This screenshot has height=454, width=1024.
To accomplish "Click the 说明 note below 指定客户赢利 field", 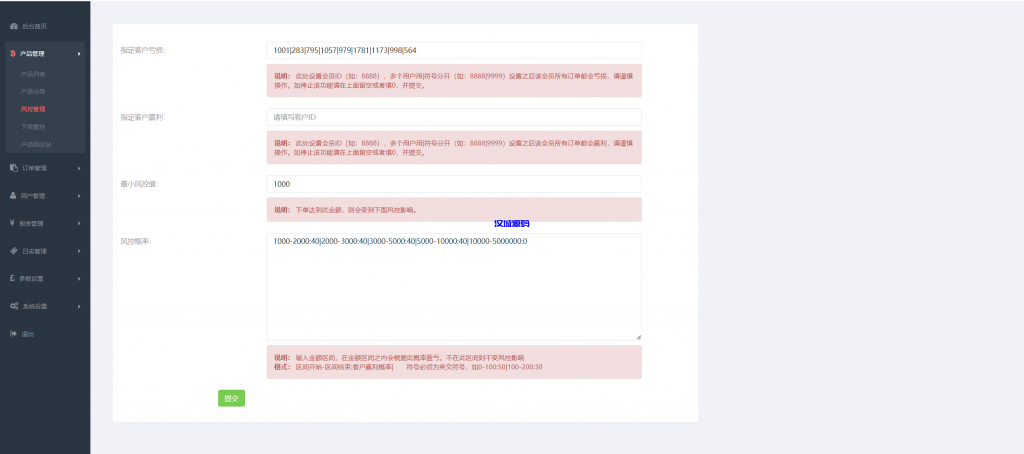I will (454, 147).
